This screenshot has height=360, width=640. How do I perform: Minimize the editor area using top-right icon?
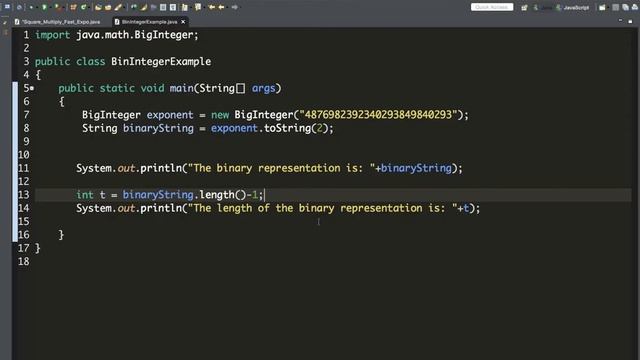tap(620, 20)
